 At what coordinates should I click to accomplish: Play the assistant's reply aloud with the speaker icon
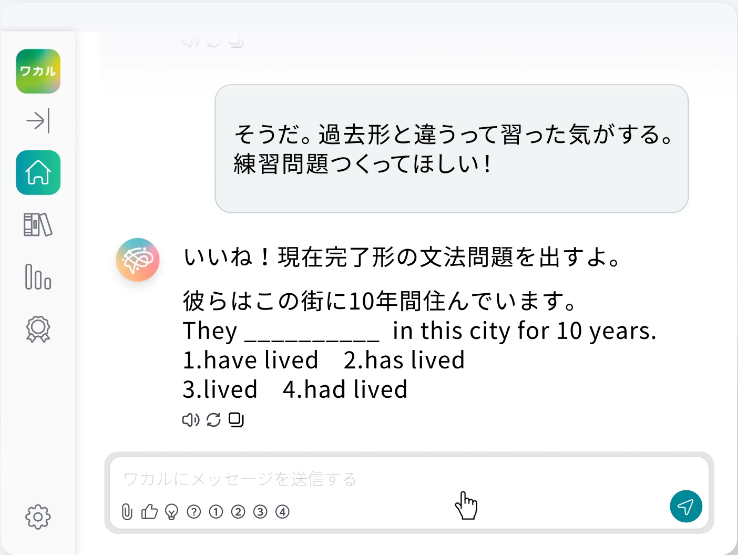click(x=190, y=420)
